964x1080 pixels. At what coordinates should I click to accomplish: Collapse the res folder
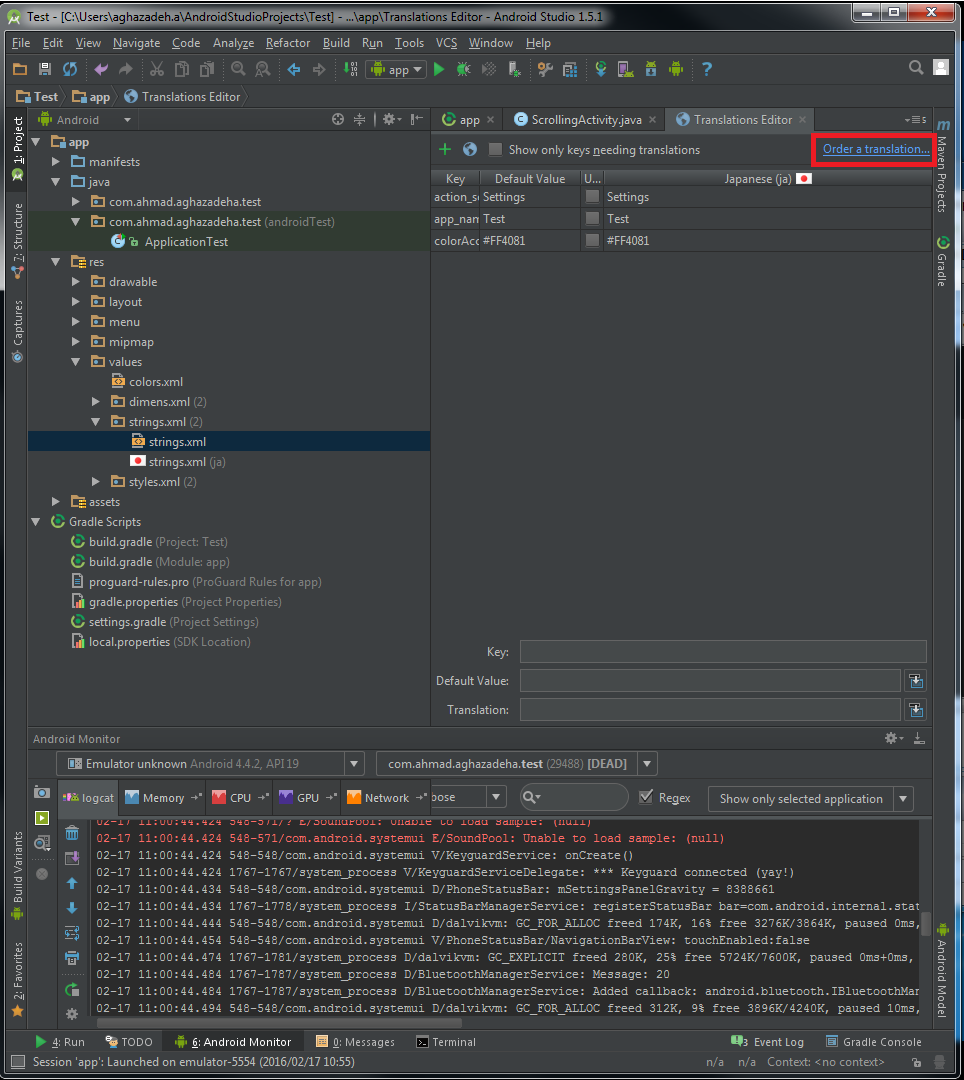[x=56, y=262]
